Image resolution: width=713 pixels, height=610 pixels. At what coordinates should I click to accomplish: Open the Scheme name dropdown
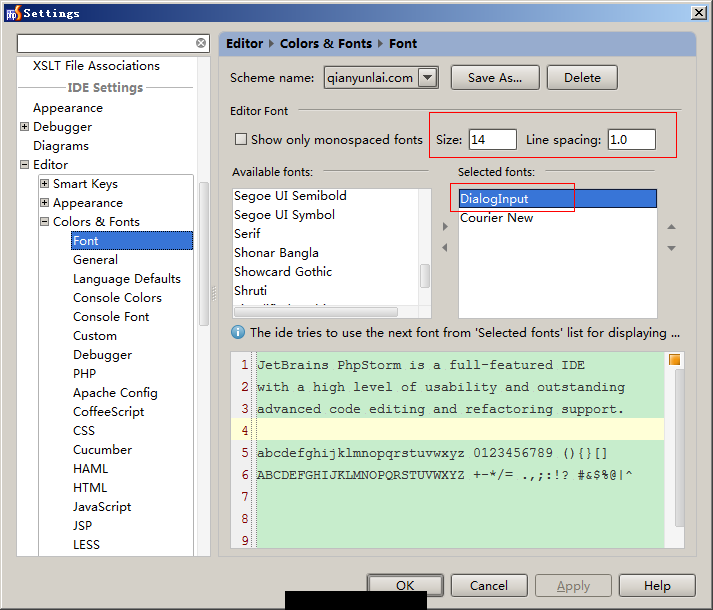coord(427,77)
